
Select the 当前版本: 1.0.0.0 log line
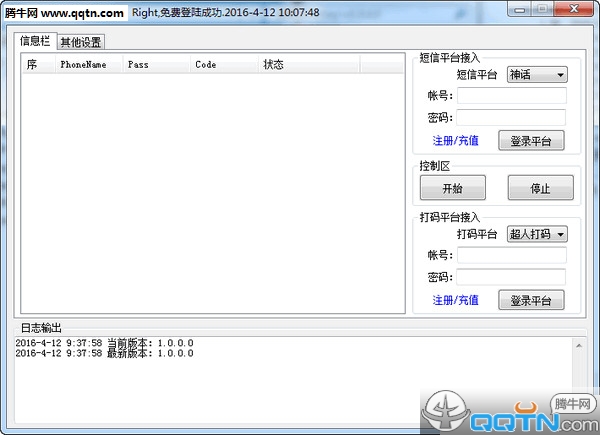click(x=104, y=343)
